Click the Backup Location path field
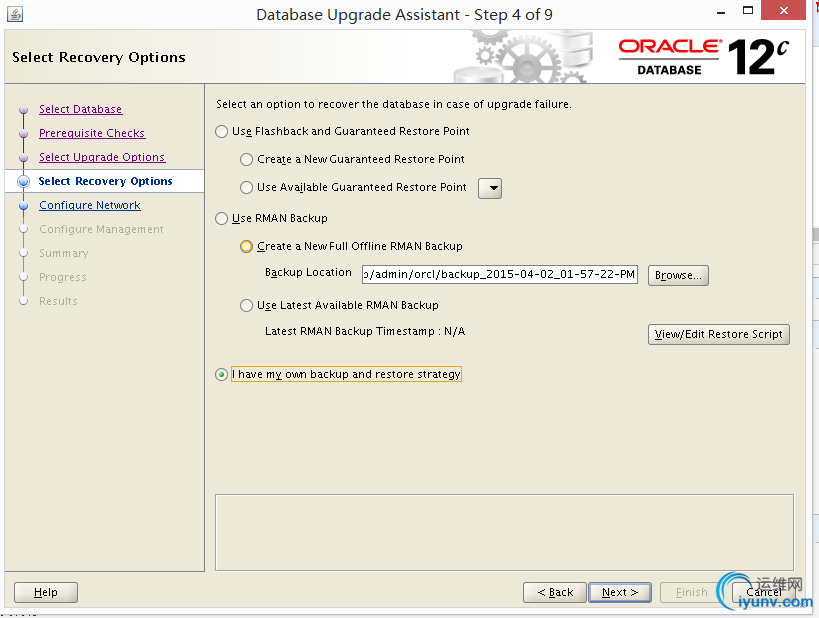 point(500,274)
